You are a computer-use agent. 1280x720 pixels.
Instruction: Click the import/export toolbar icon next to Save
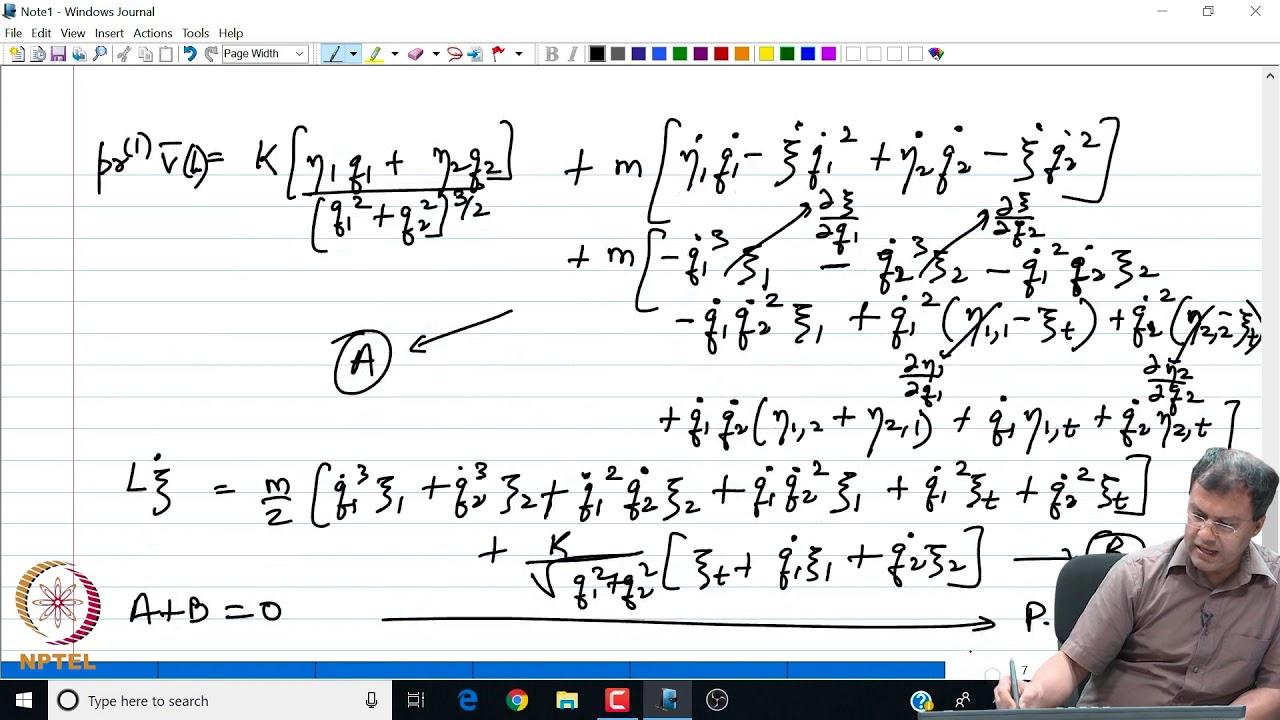pos(79,54)
